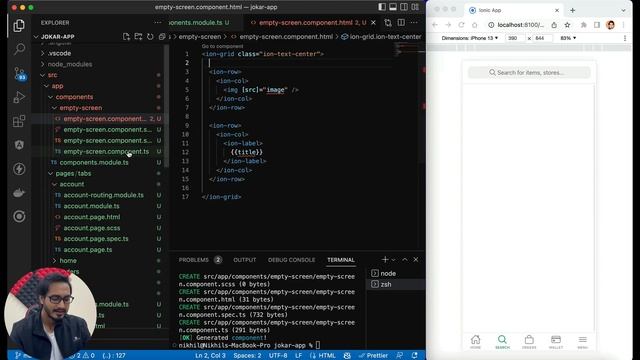Viewport: 640px width, 360px height.
Task: Click the Search for items, stores field
Action: point(529,73)
